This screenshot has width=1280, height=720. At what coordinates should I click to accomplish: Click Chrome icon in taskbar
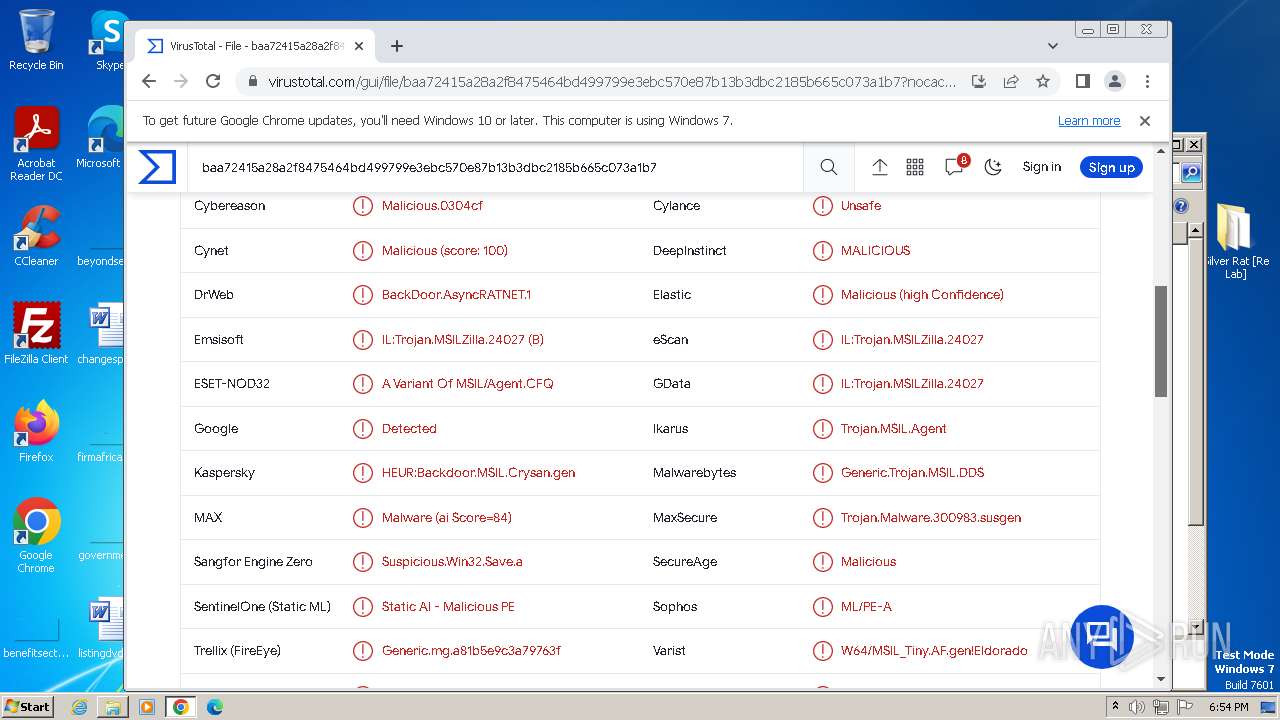coord(181,707)
